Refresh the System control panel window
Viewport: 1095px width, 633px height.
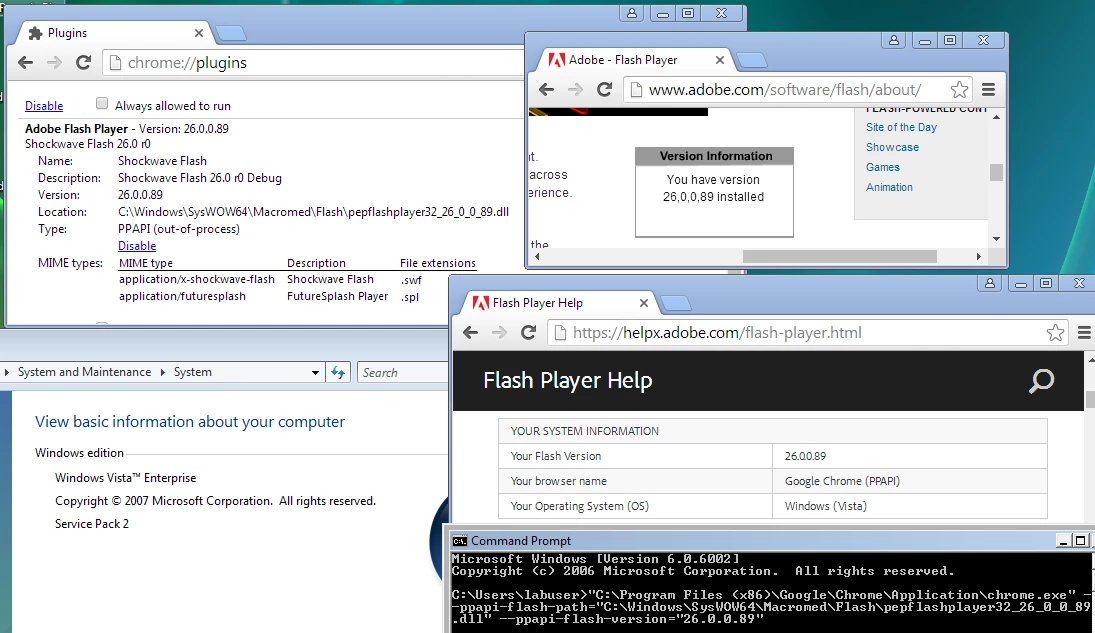pos(338,372)
